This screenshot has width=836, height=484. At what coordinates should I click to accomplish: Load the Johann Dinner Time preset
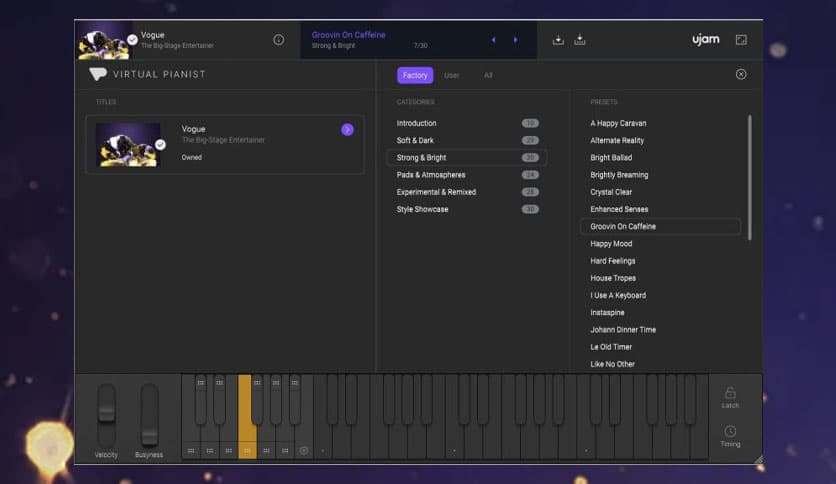coord(623,330)
